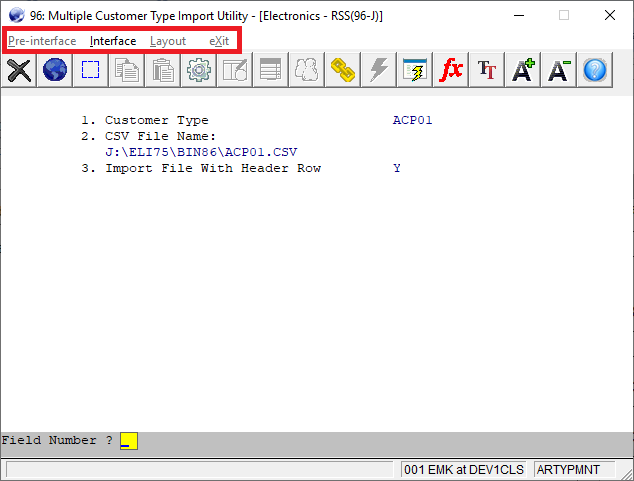The width and height of the screenshot is (634, 481).
Task: Click the 001 EMK at DEV1CLS status entry
Action: pyautogui.click(x=464, y=470)
